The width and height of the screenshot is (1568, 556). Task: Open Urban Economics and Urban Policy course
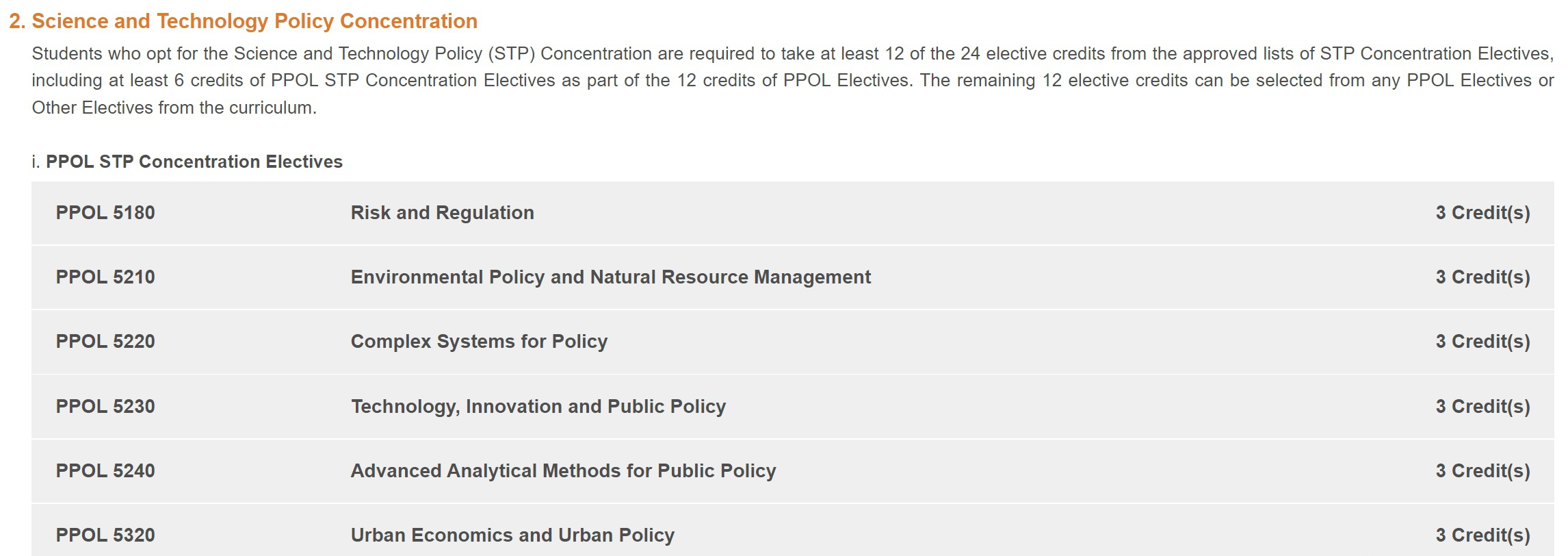(512, 535)
